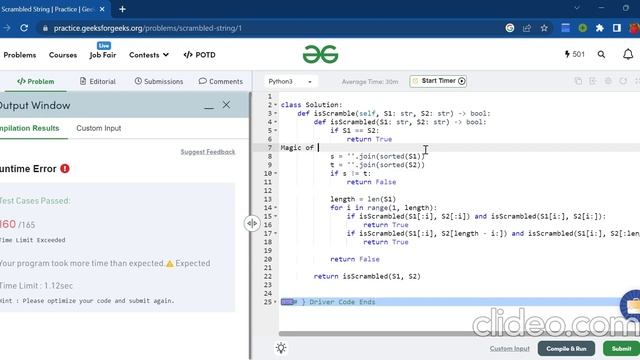Viewport: 640px width, 360px height.
Task: Click 'return False' on line 20
Action: pos(355,259)
